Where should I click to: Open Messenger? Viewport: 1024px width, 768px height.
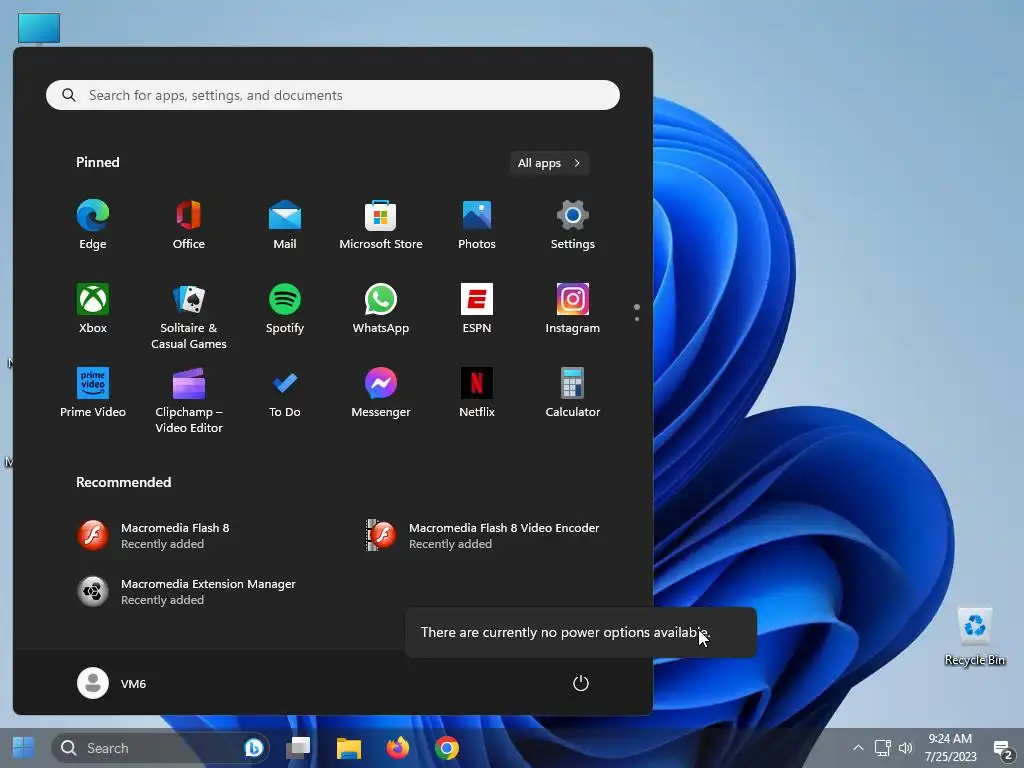(x=381, y=392)
